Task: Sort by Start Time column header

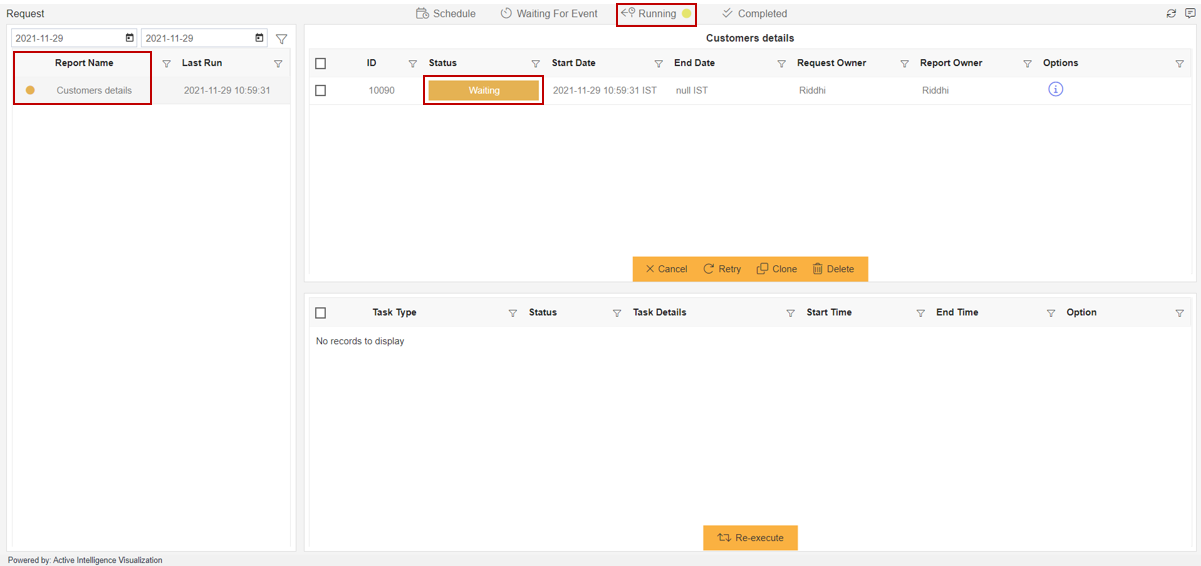Action: tap(829, 312)
